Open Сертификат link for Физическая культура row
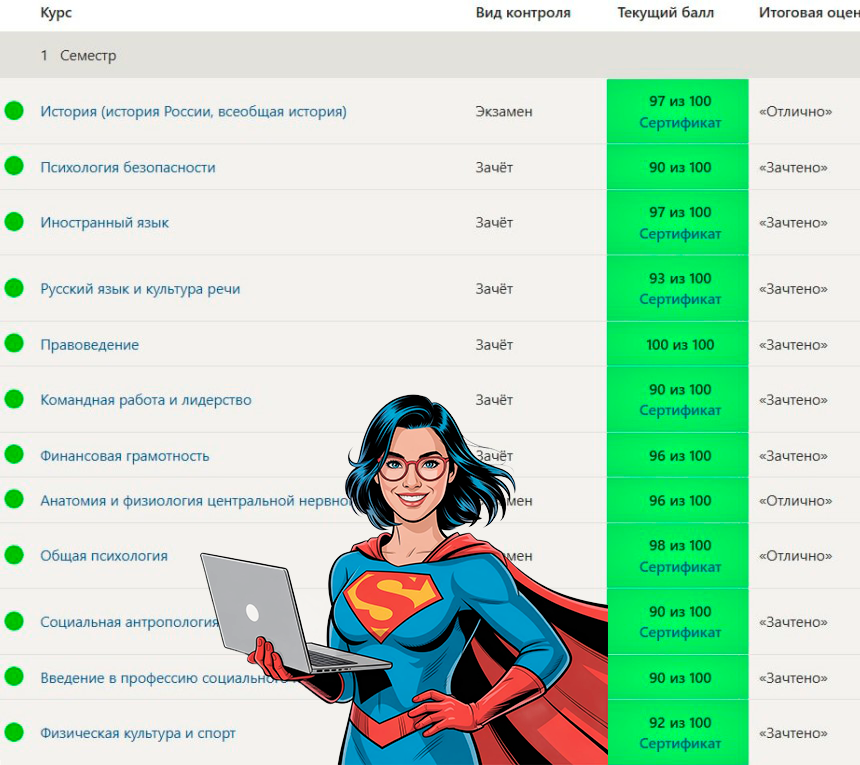Image resolution: width=860 pixels, height=765 pixels. click(680, 744)
